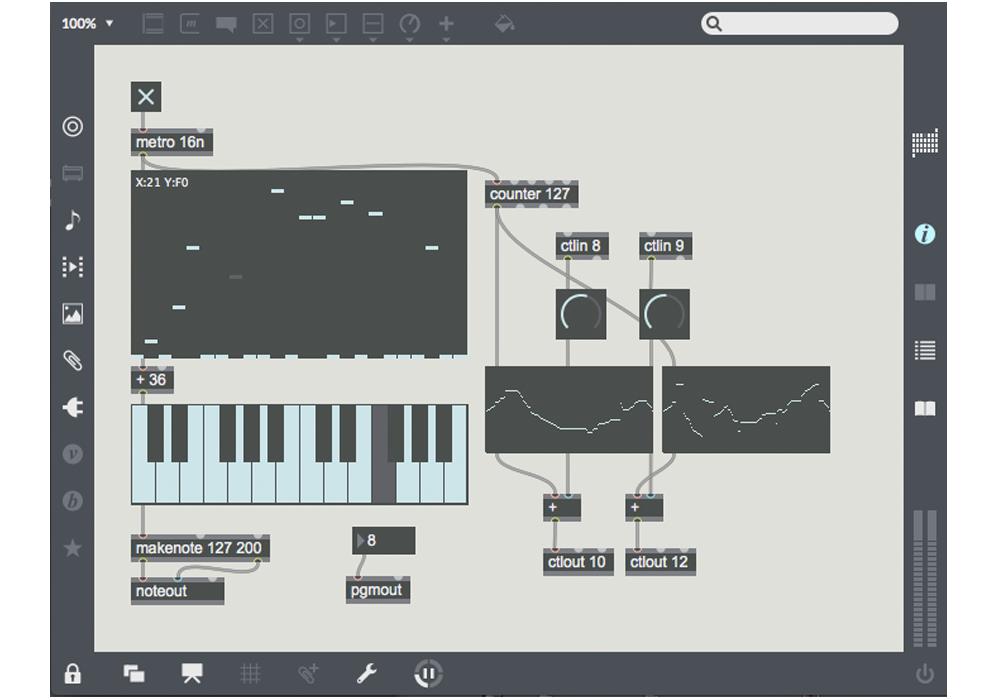Open the split-view icon in right sidebar
This screenshot has width=1000, height=700.
[x=925, y=292]
